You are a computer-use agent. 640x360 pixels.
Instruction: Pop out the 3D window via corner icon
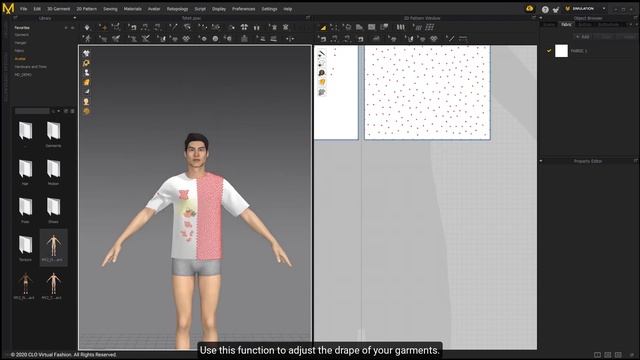[x=308, y=18]
